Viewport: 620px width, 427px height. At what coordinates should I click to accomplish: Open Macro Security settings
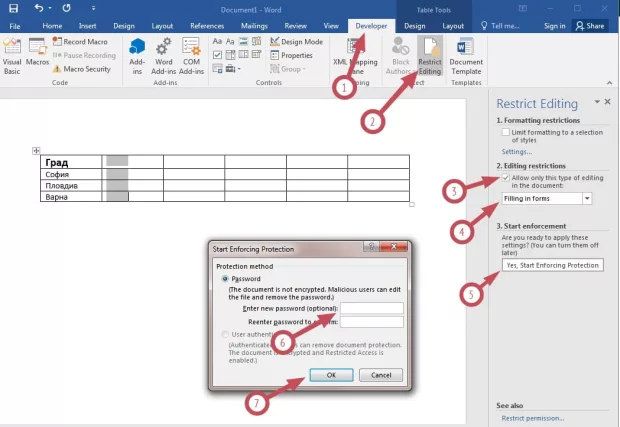coord(82,69)
